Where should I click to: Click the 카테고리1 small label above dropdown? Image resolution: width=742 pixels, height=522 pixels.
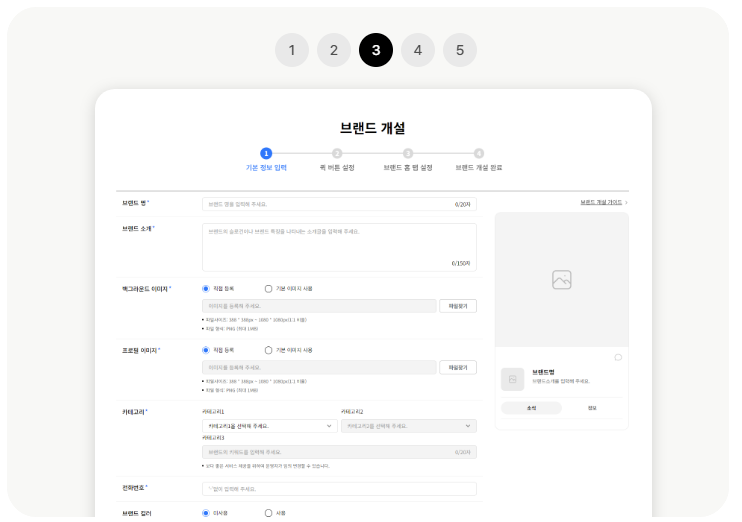(x=213, y=412)
